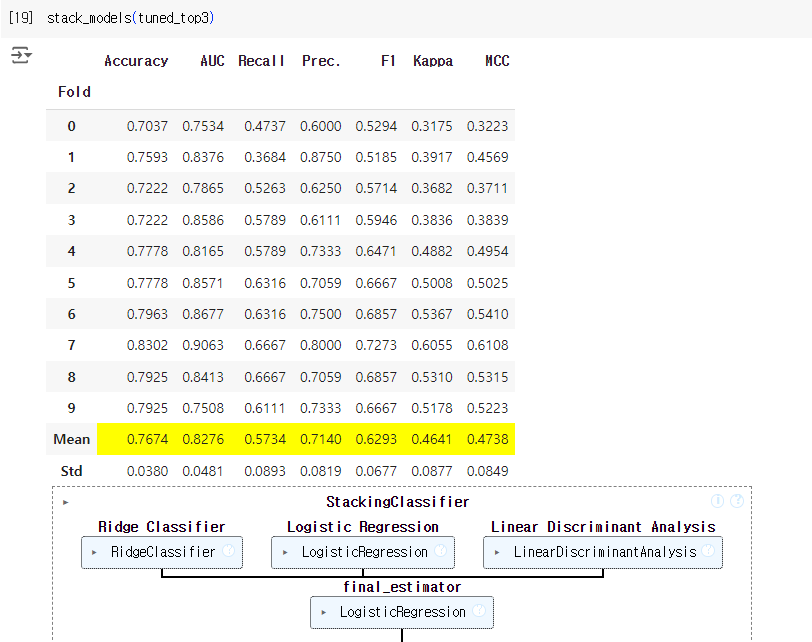
Task: Select Mean MCC value 0.4738
Action: (x=487, y=440)
